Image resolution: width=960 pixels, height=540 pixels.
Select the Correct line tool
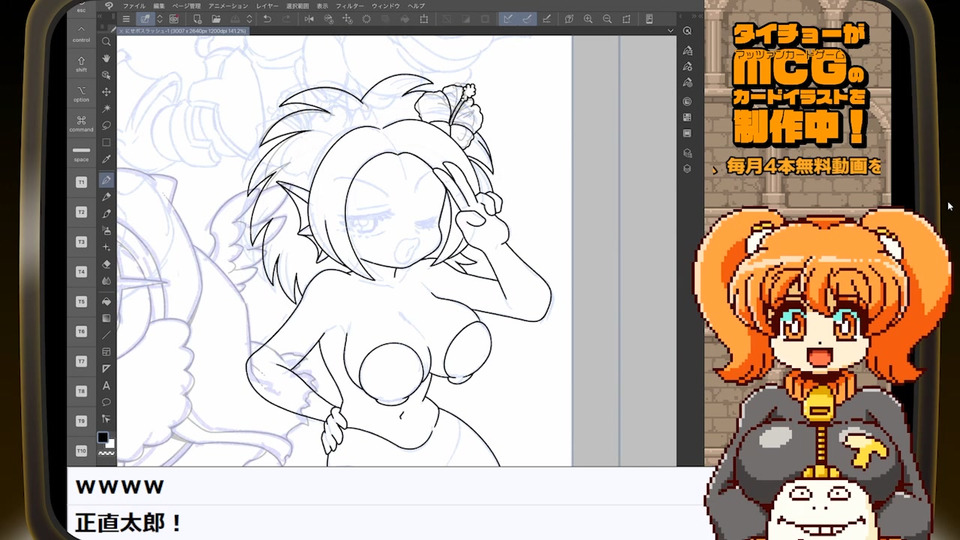click(106, 419)
